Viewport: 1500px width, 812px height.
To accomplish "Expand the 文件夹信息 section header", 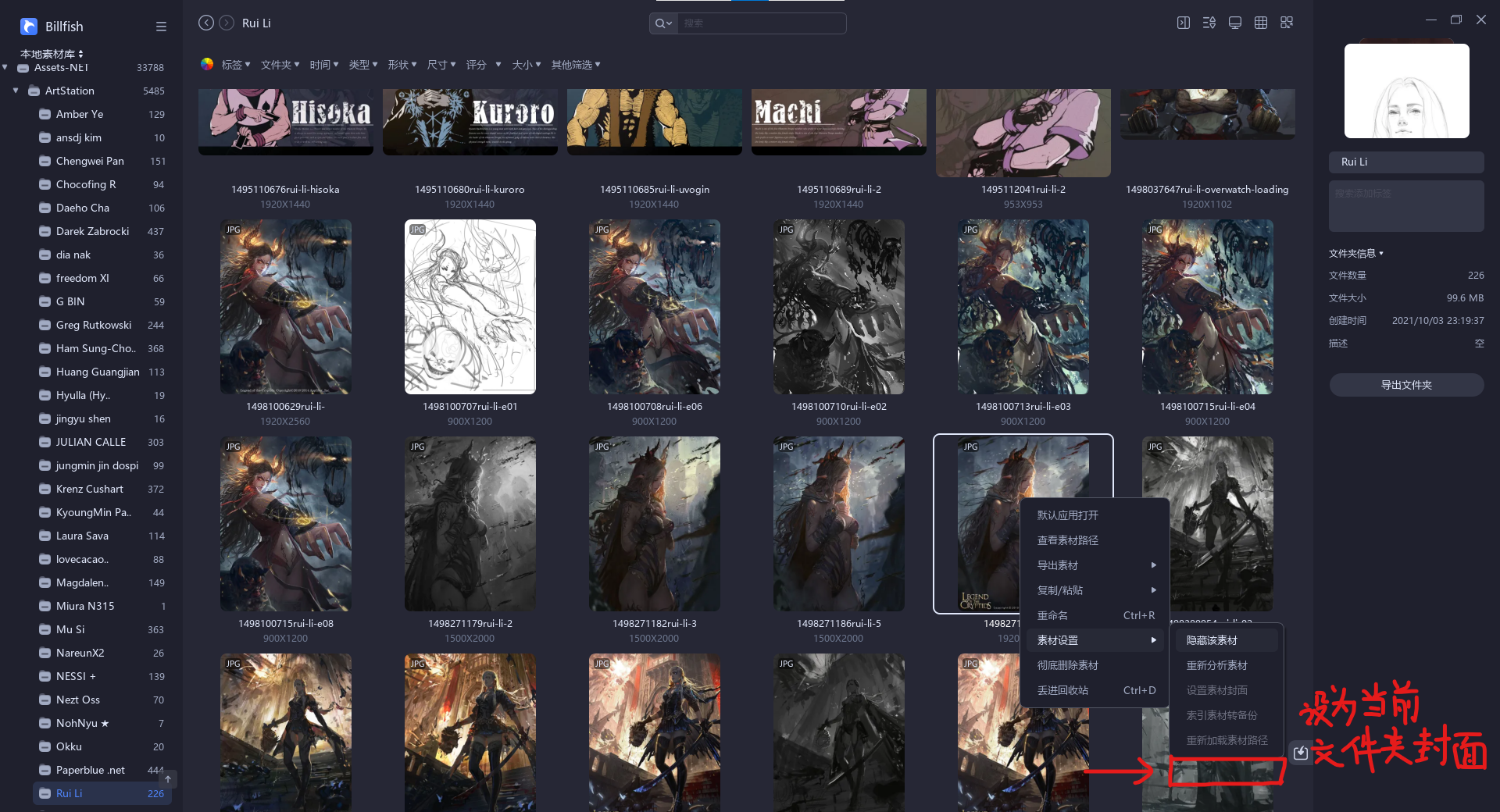I will coord(1356,254).
